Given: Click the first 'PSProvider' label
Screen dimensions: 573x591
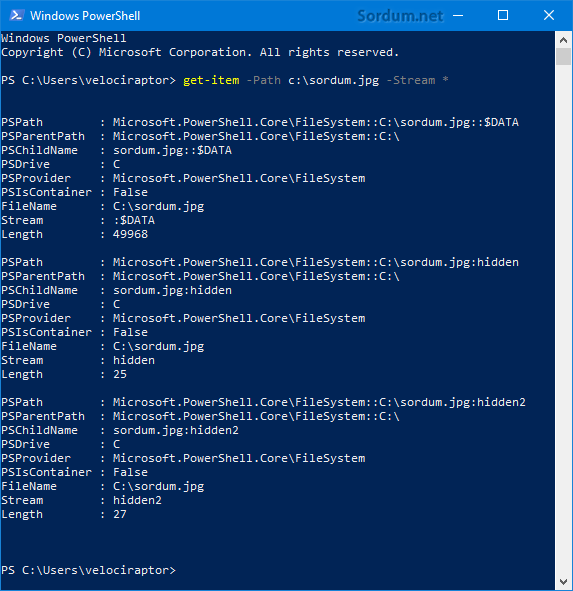Looking at the screenshot, I should (x=36, y=178).
